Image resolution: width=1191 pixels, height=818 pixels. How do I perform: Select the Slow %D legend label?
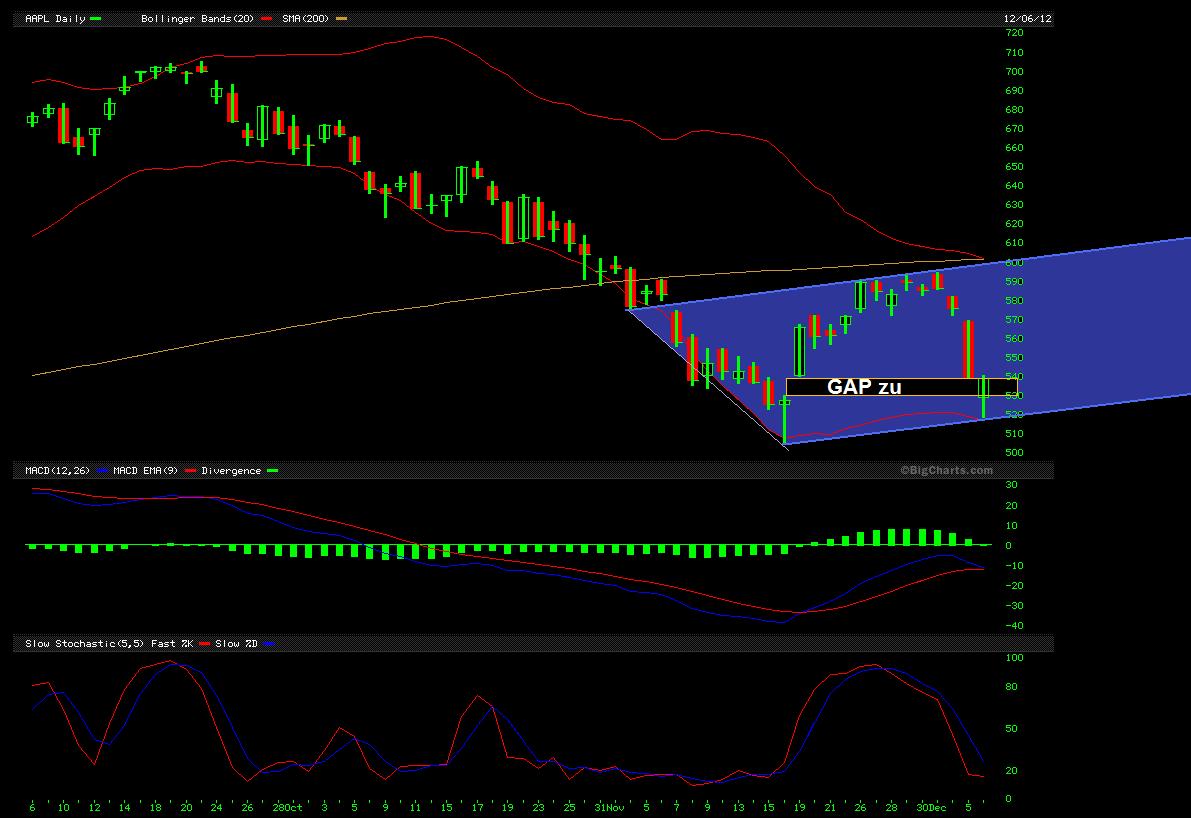[x=236, y=643]
